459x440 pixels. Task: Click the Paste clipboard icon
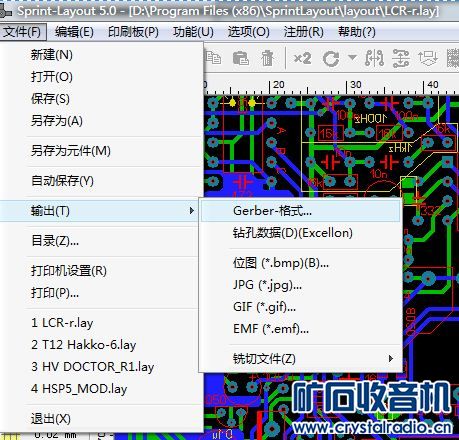point(241,58)
